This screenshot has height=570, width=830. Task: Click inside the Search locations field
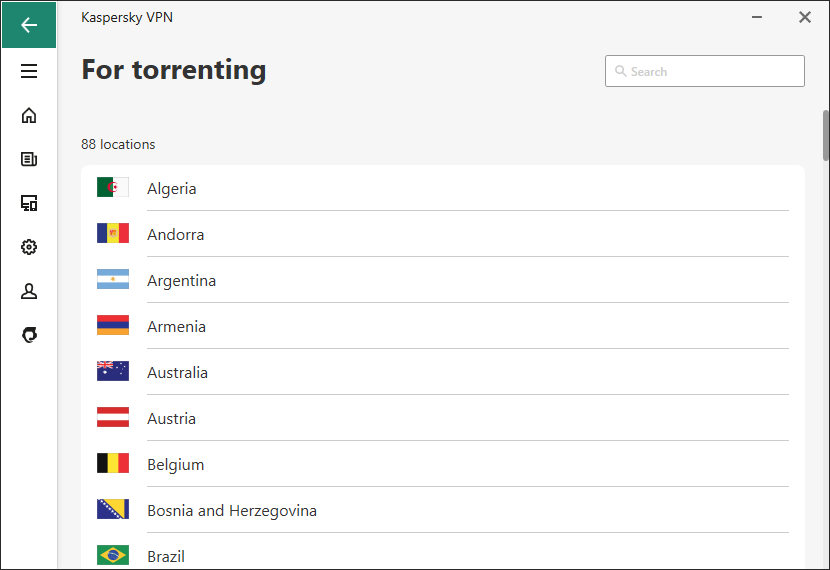(x=705, y=71)
